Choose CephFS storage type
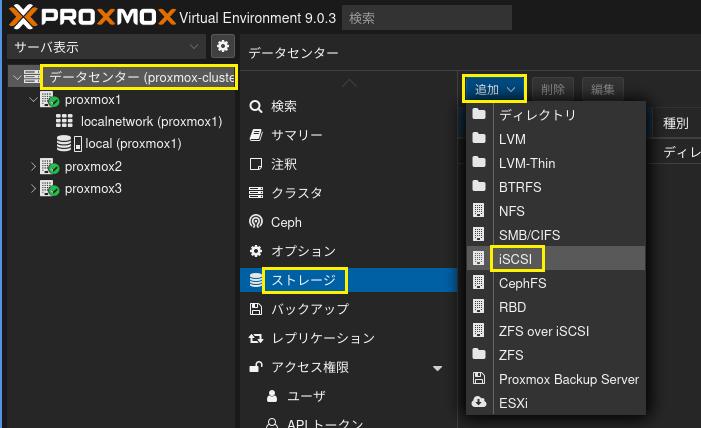The image size is (701, 428). click(x=556, y=283)
